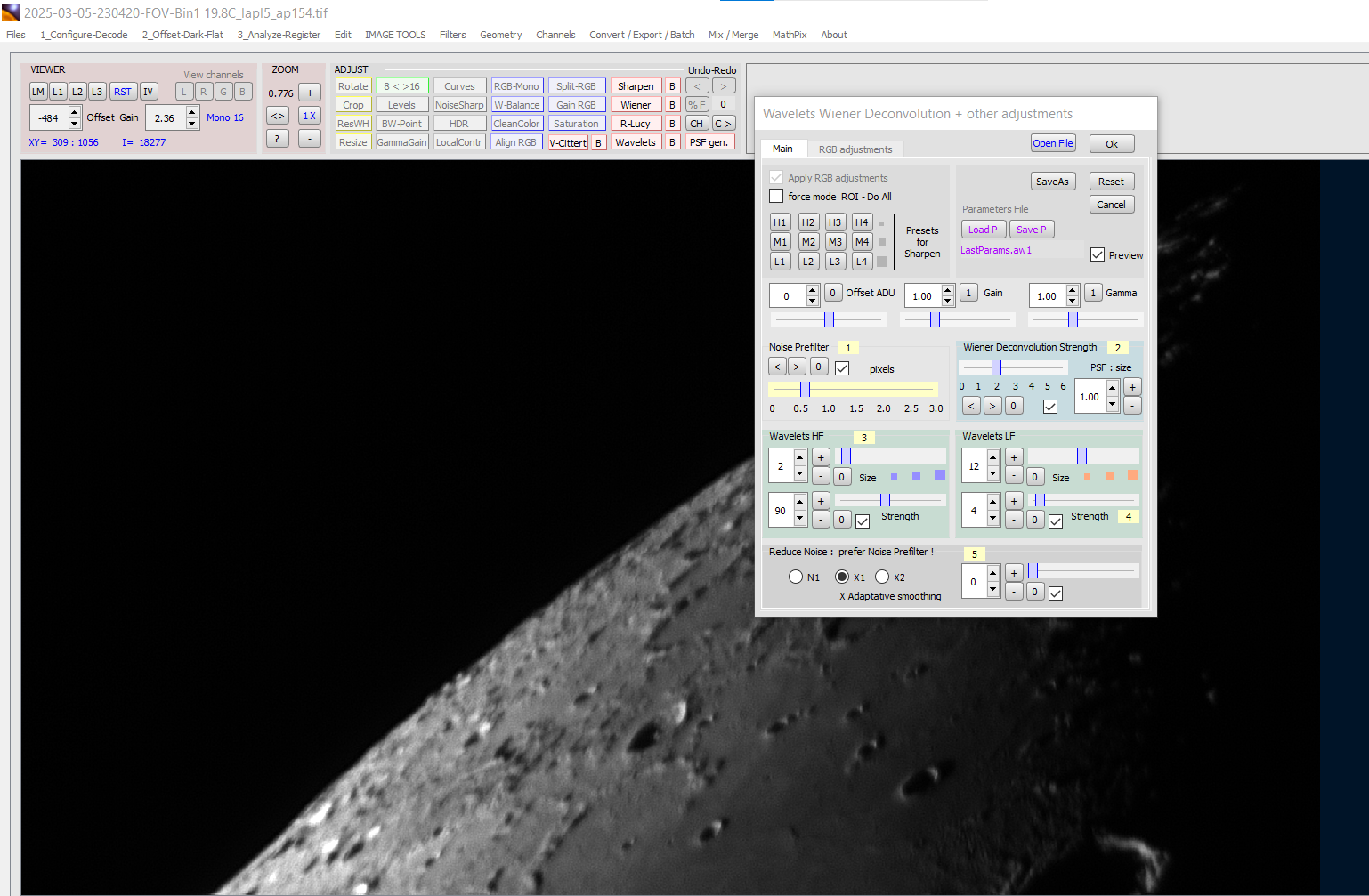Select the M3 sharpen preset
Image resolution: width=1369 pixels, height=896 pixels.
point(835,242)
